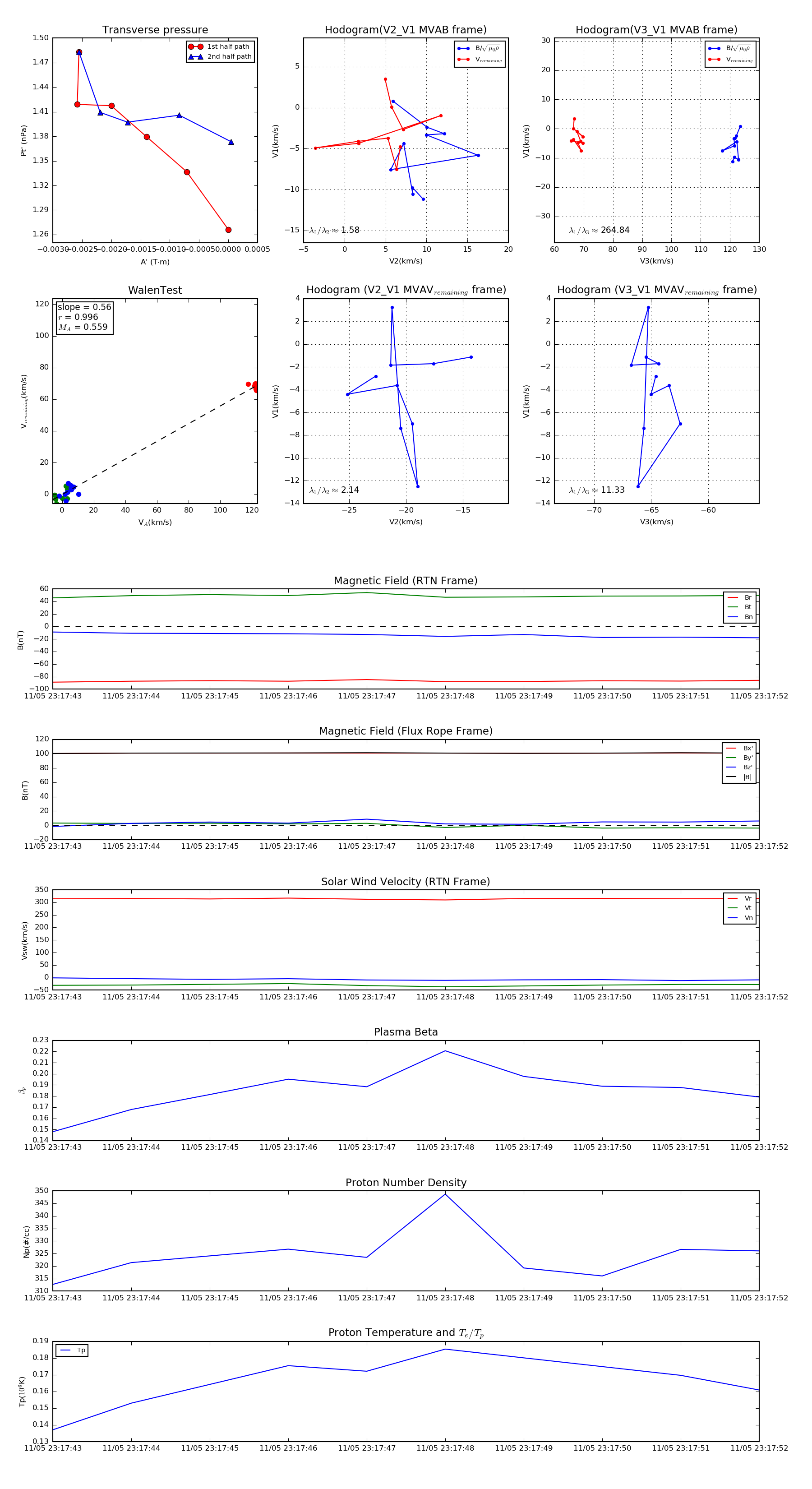Select the 'Vt' legend entry
The width and height of the screenshot is (812, 1489).
tap(740, 908)
